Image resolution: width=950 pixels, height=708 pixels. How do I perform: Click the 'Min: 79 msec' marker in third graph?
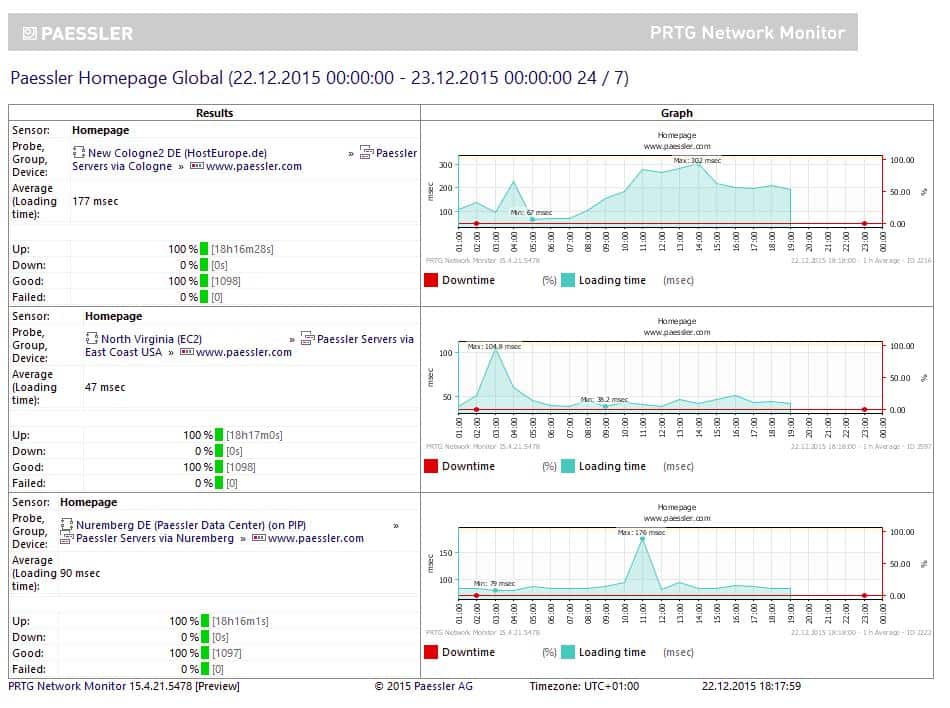[494, 584]
